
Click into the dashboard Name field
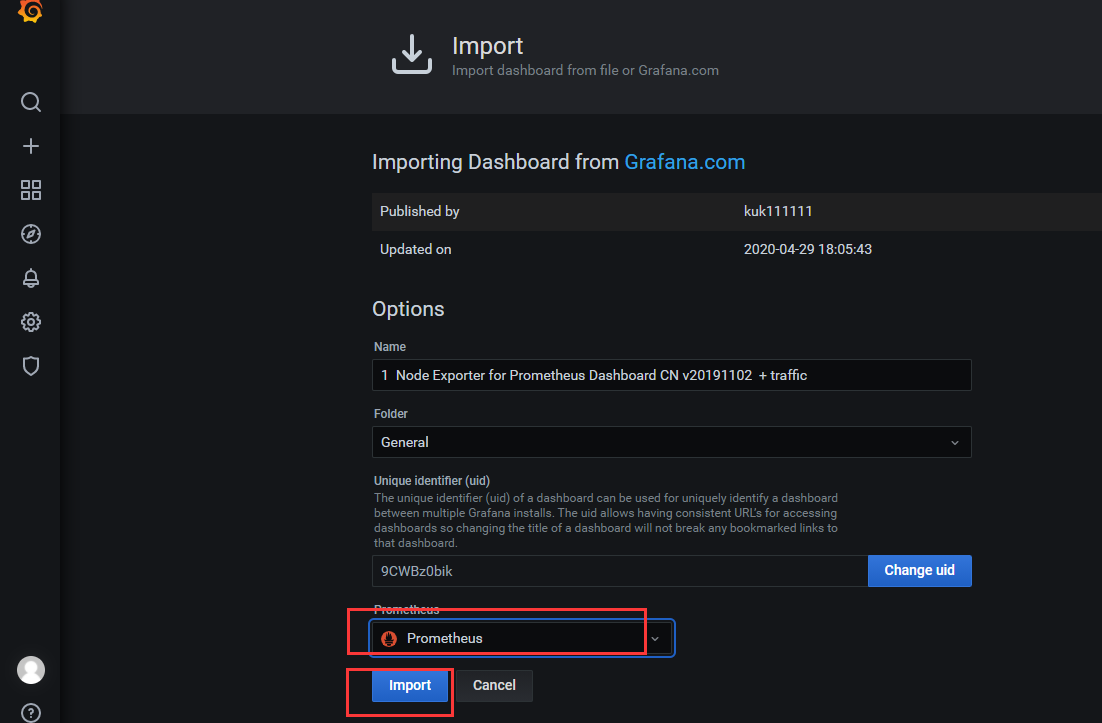click(x=671, y=375)
